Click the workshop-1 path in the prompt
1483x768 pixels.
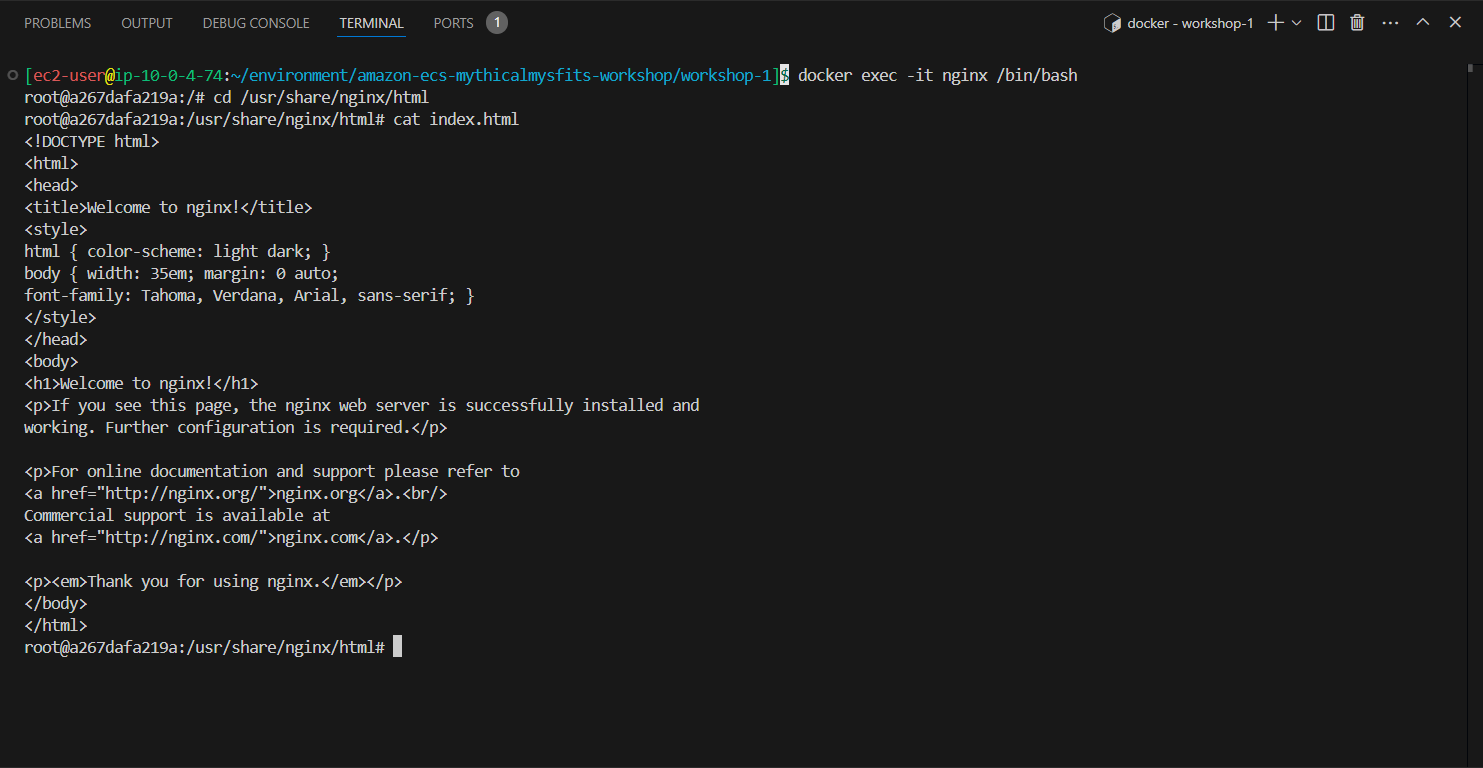coord(727,75)
